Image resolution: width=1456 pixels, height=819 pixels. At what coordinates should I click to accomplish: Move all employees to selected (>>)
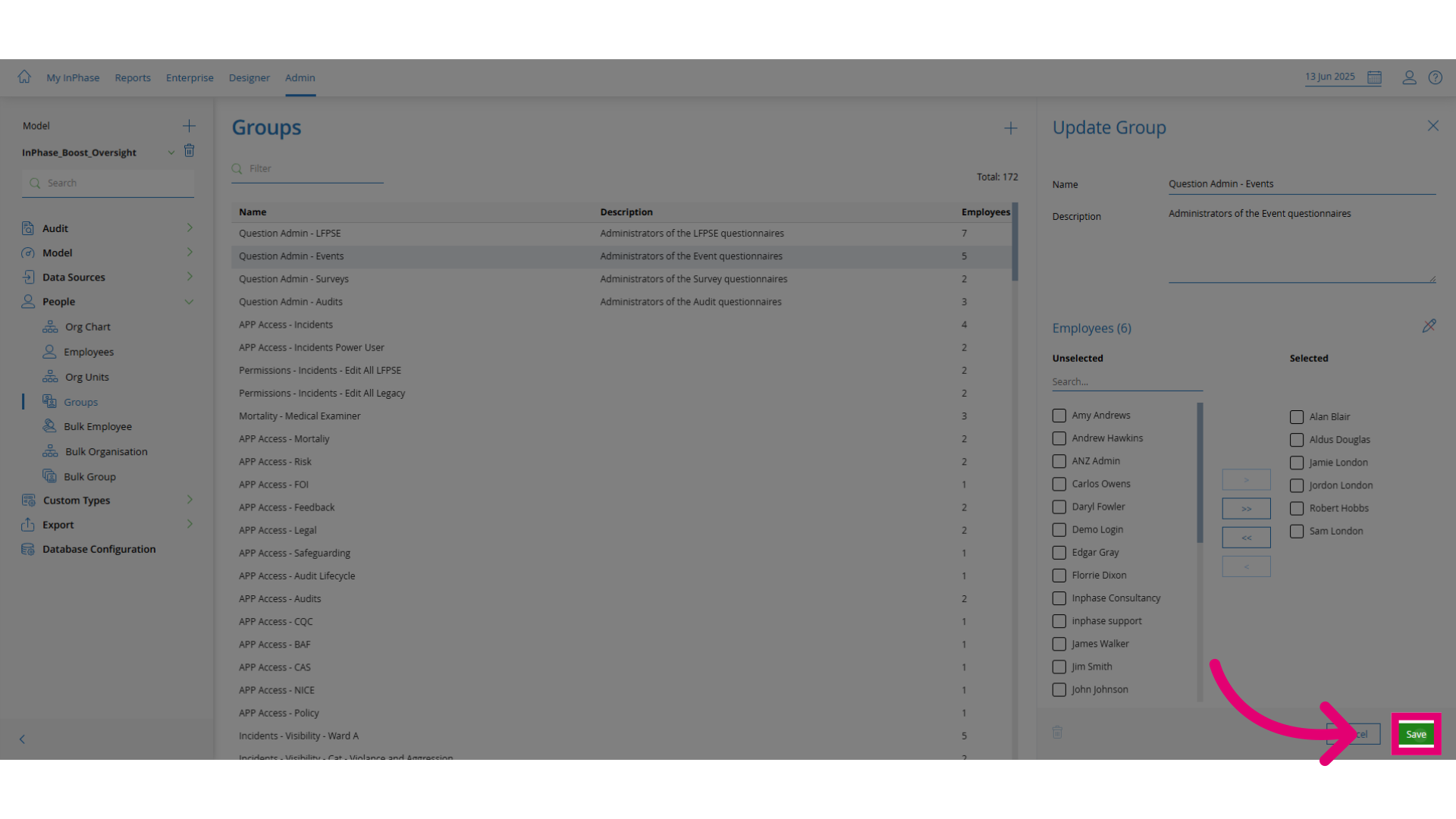[x=1246, y=508]
